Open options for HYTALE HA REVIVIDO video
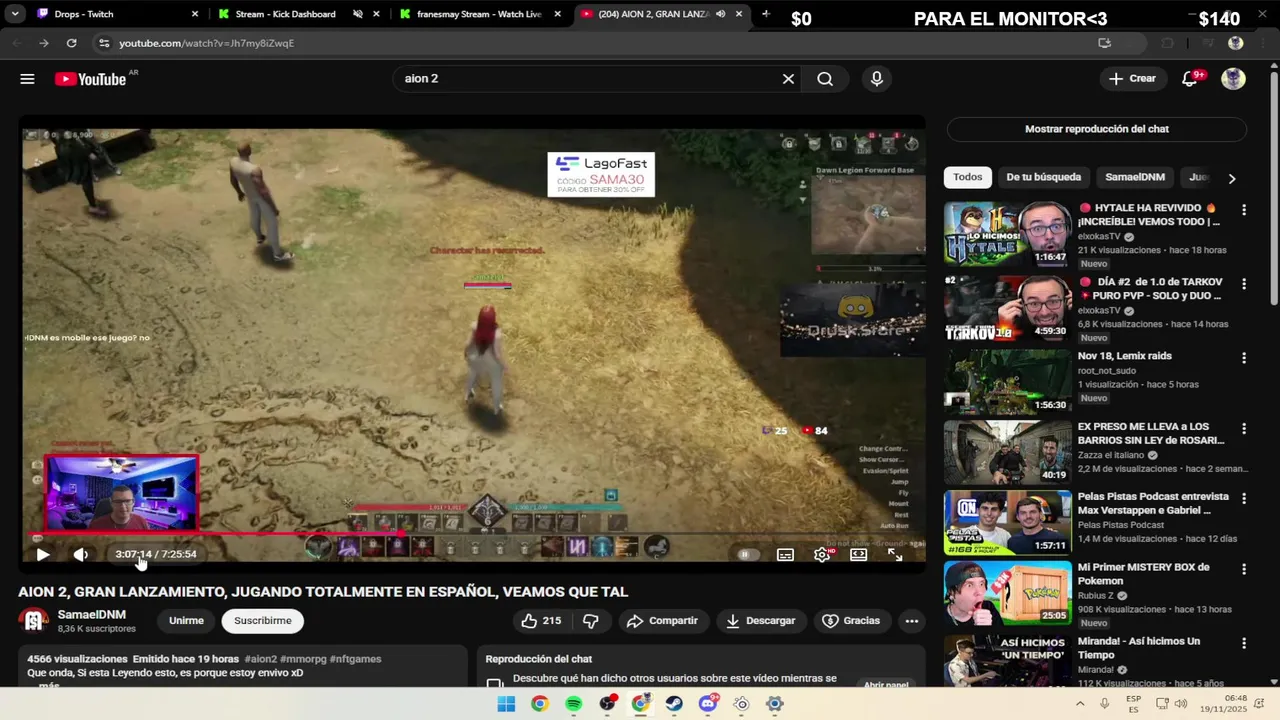 [x=1244, y=210]
